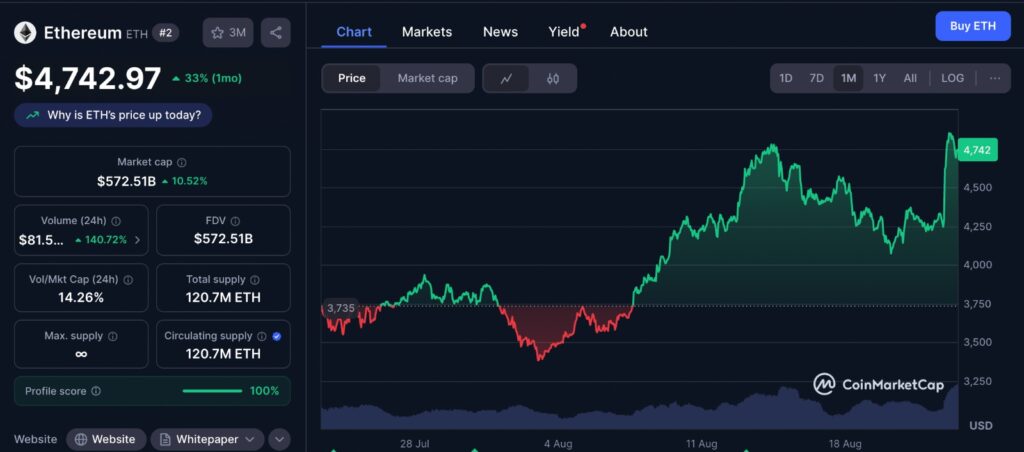Select the Market cap toggle

coord(427,78)
